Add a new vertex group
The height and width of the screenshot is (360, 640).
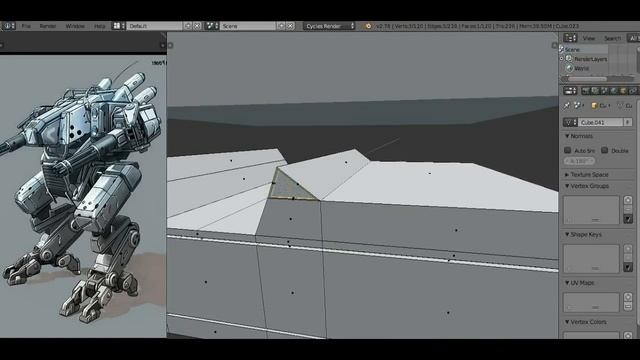coord(628,200)
